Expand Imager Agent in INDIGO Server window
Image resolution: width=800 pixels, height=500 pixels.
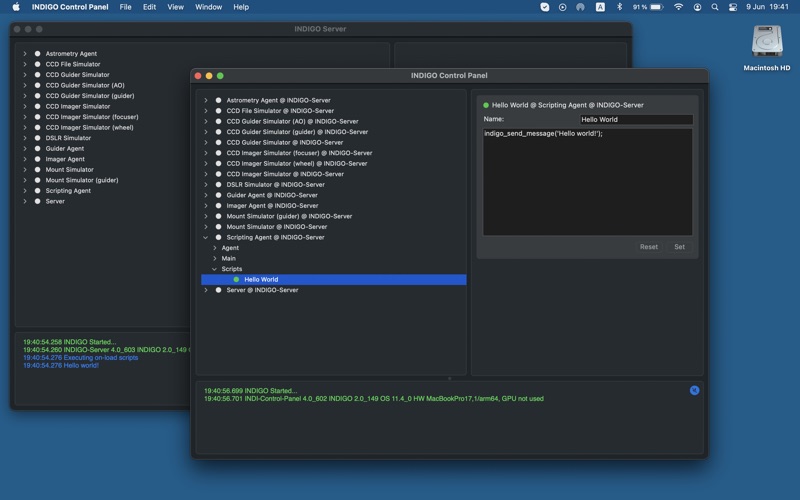24,159
